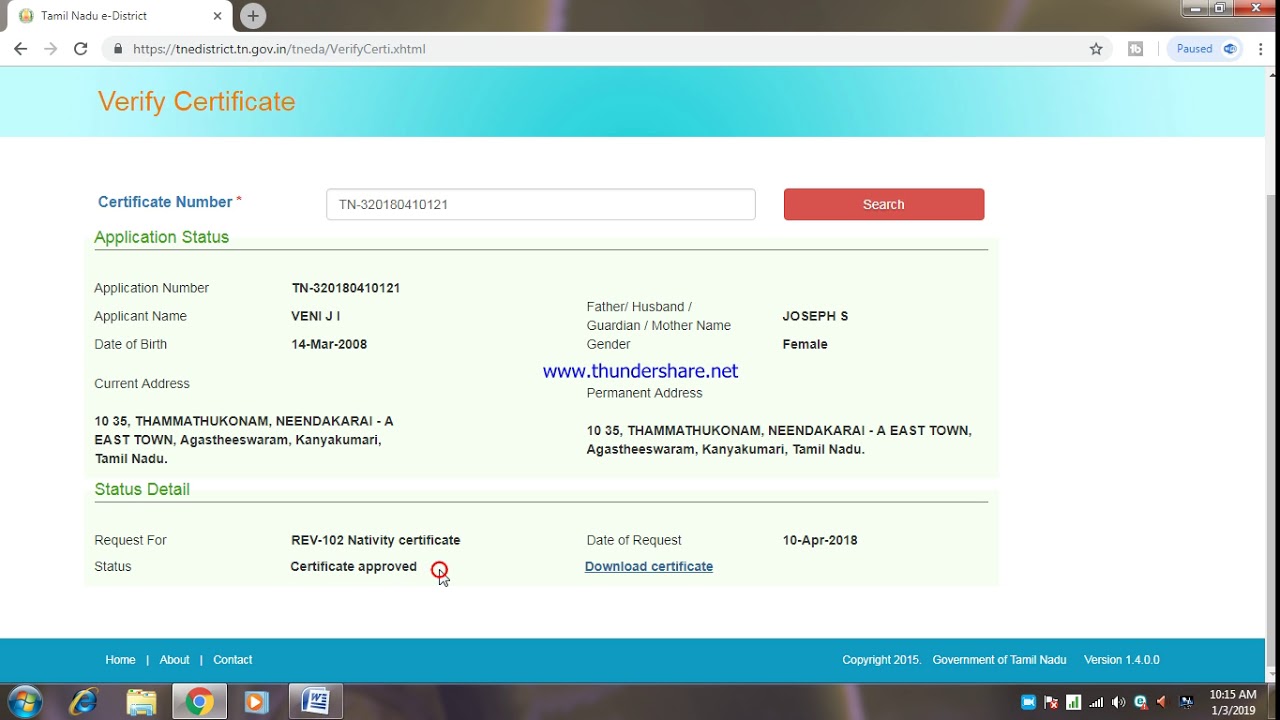Viewport: 1280px width, 720px height.
Task: Click the browser forward arrow
Action: [50, 48]
